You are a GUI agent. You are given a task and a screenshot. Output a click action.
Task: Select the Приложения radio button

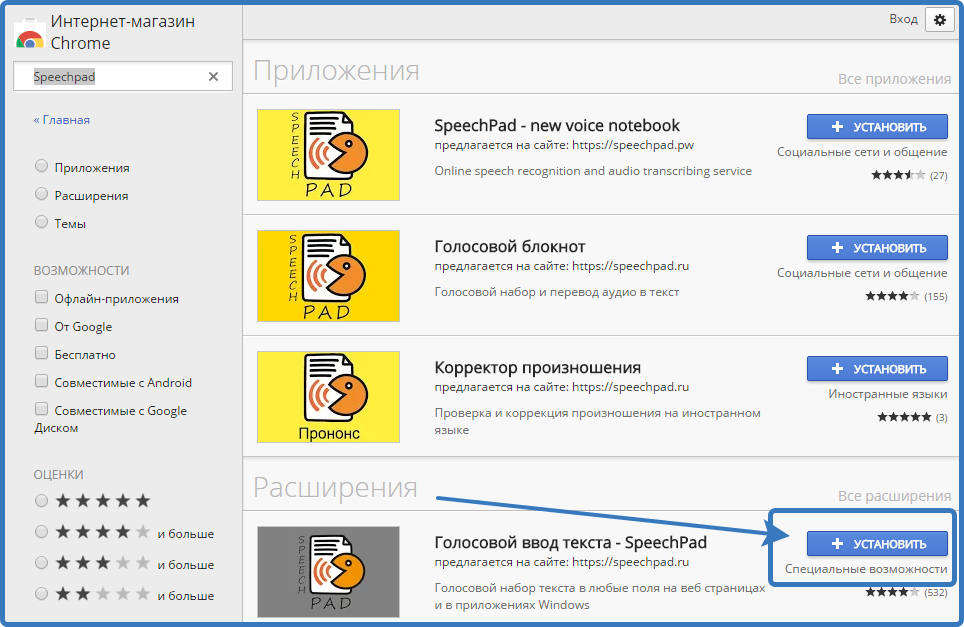(41, 167)
